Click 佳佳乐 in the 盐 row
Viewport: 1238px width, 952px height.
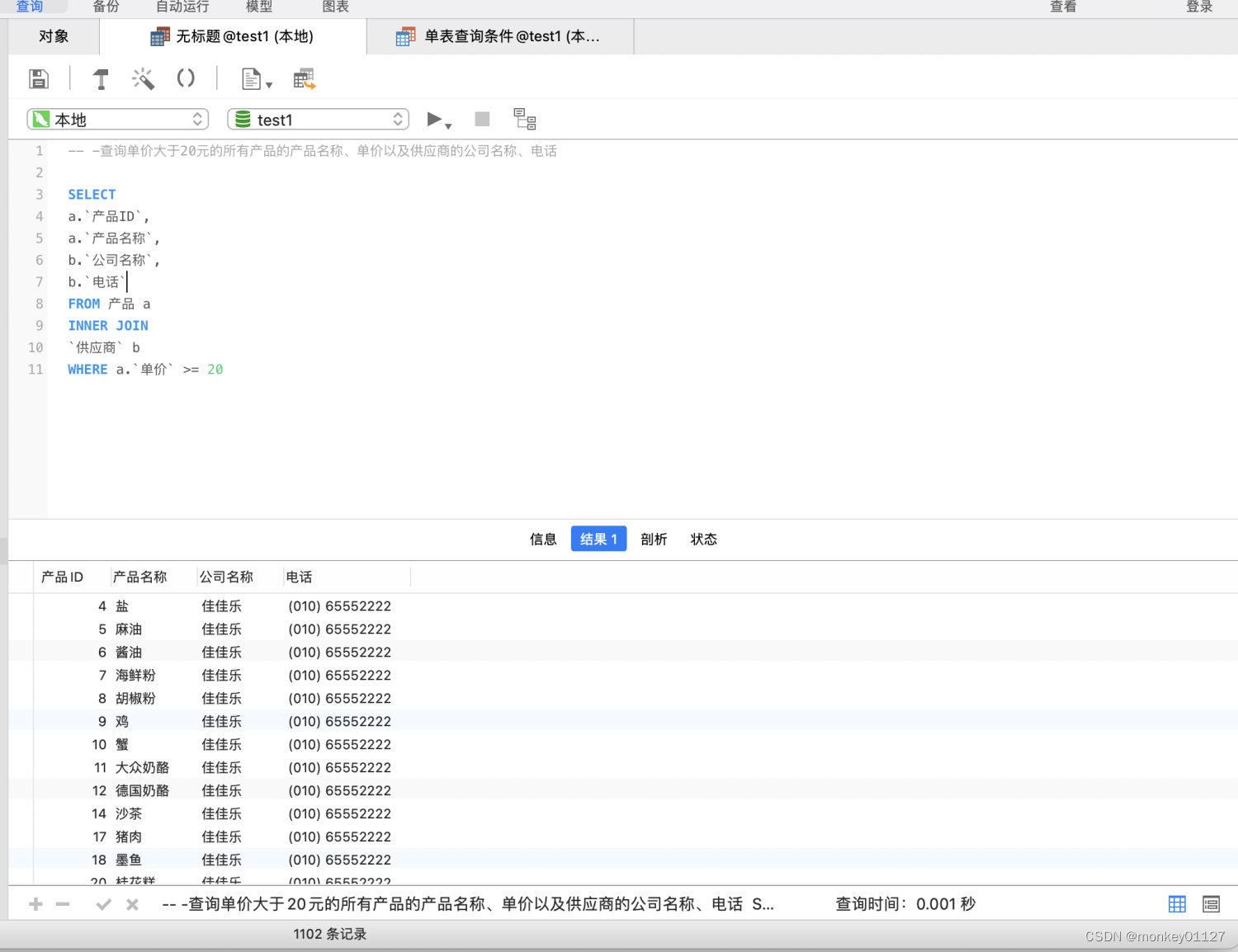(x=222, y=606)
